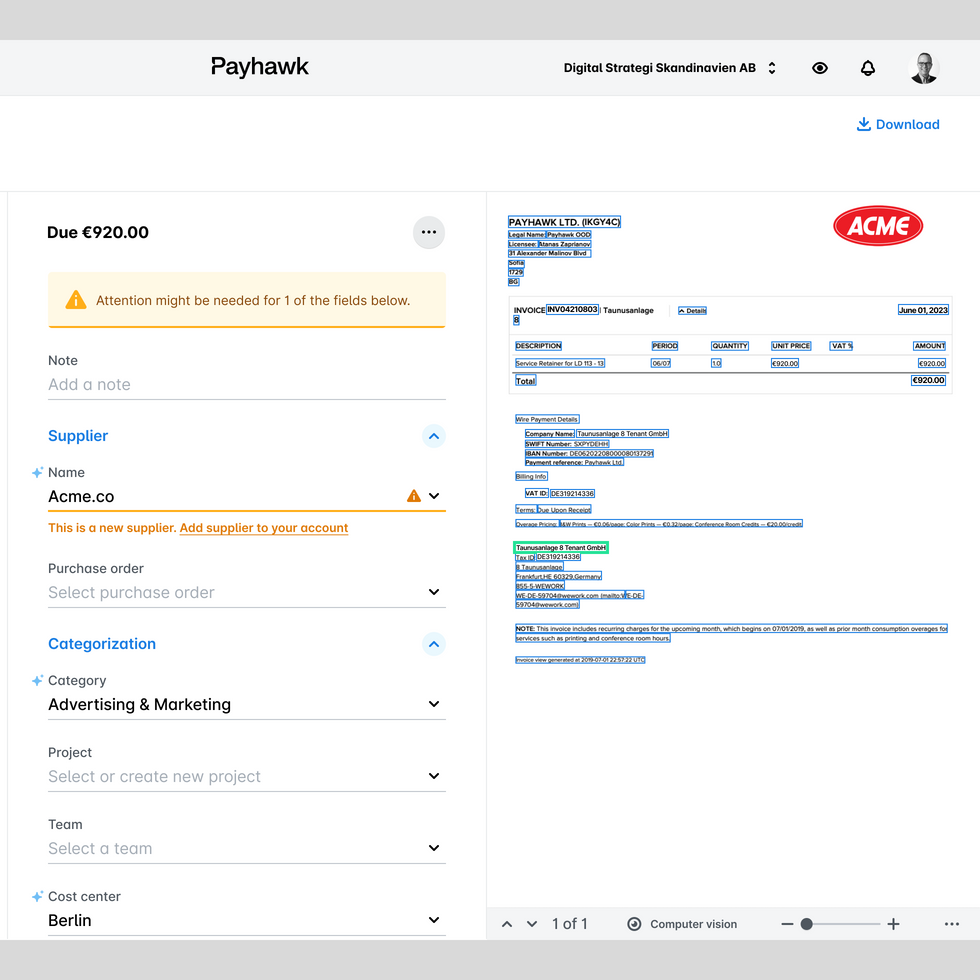This screenshot has height=980, width=980.
Task: Click the Categorization heading
Action: coord(102,644)
